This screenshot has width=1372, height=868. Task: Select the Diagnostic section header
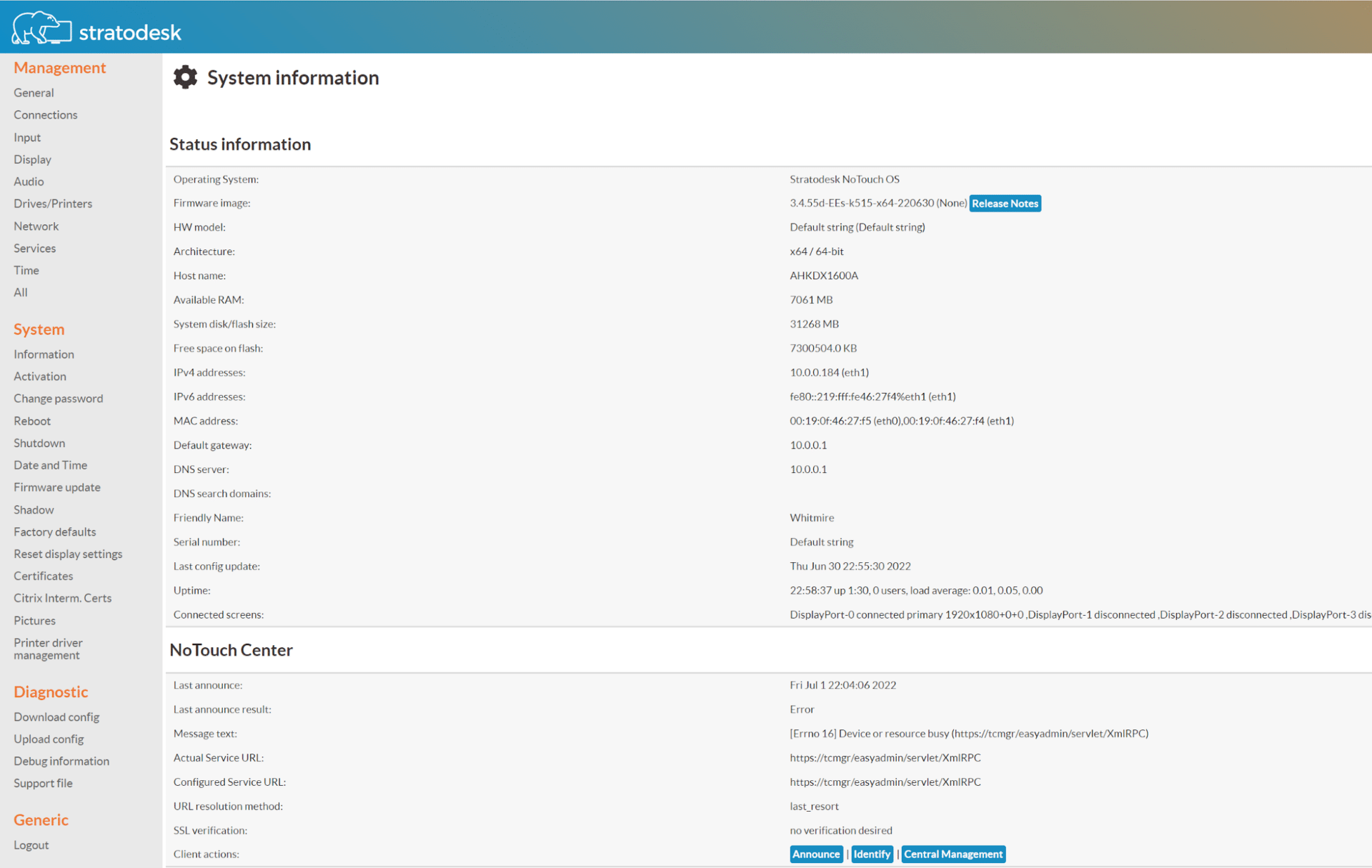[51, 691]
